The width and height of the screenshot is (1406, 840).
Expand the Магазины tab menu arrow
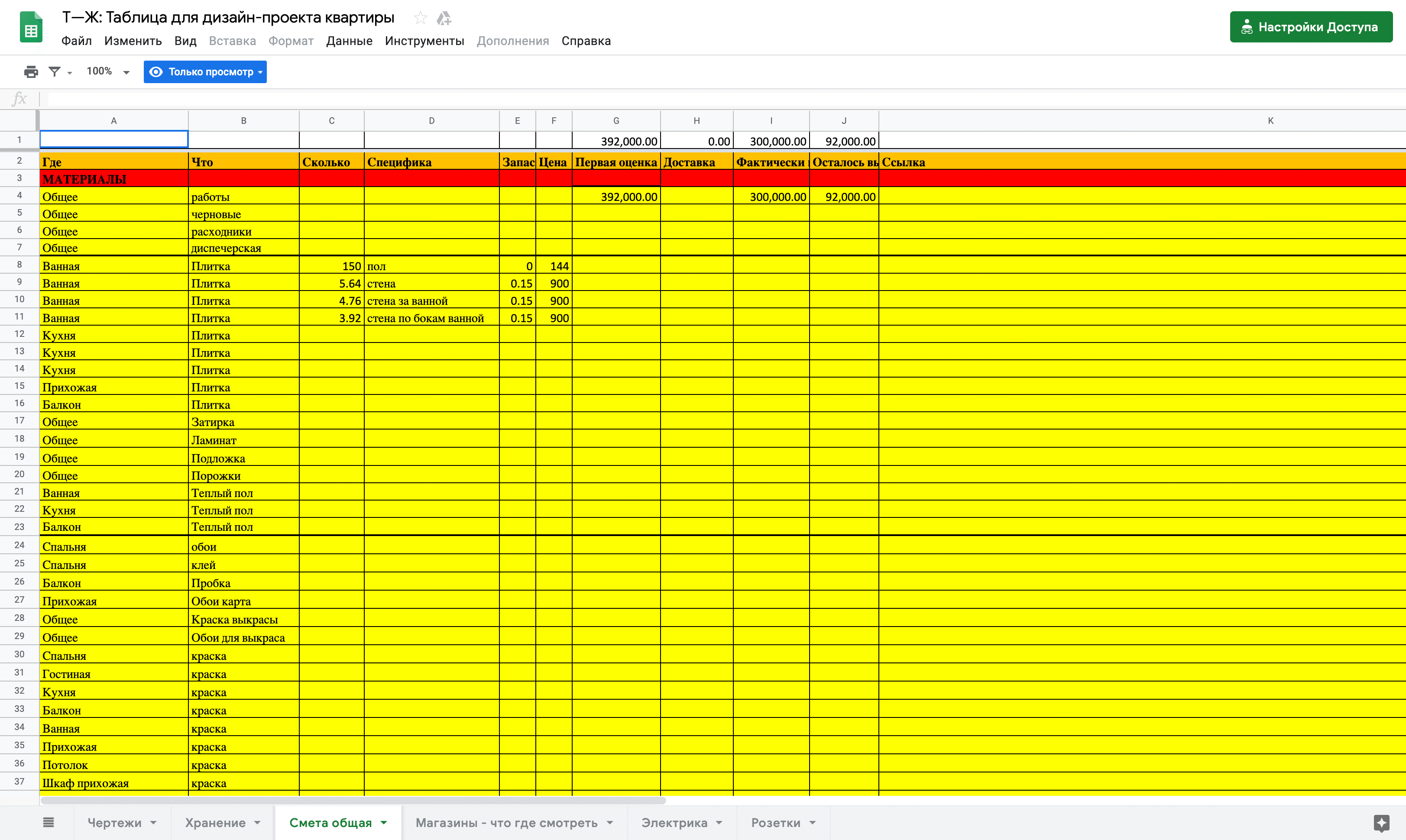610,822
